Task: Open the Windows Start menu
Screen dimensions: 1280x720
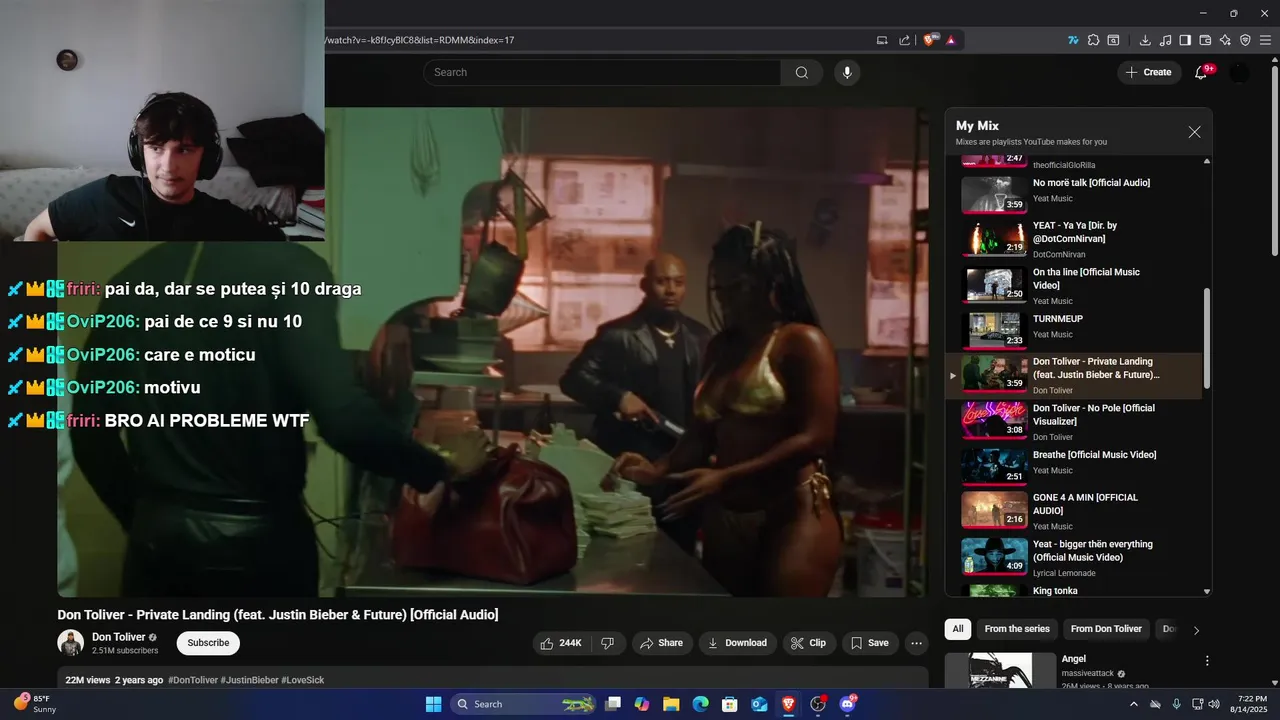Action: point(433,704)
